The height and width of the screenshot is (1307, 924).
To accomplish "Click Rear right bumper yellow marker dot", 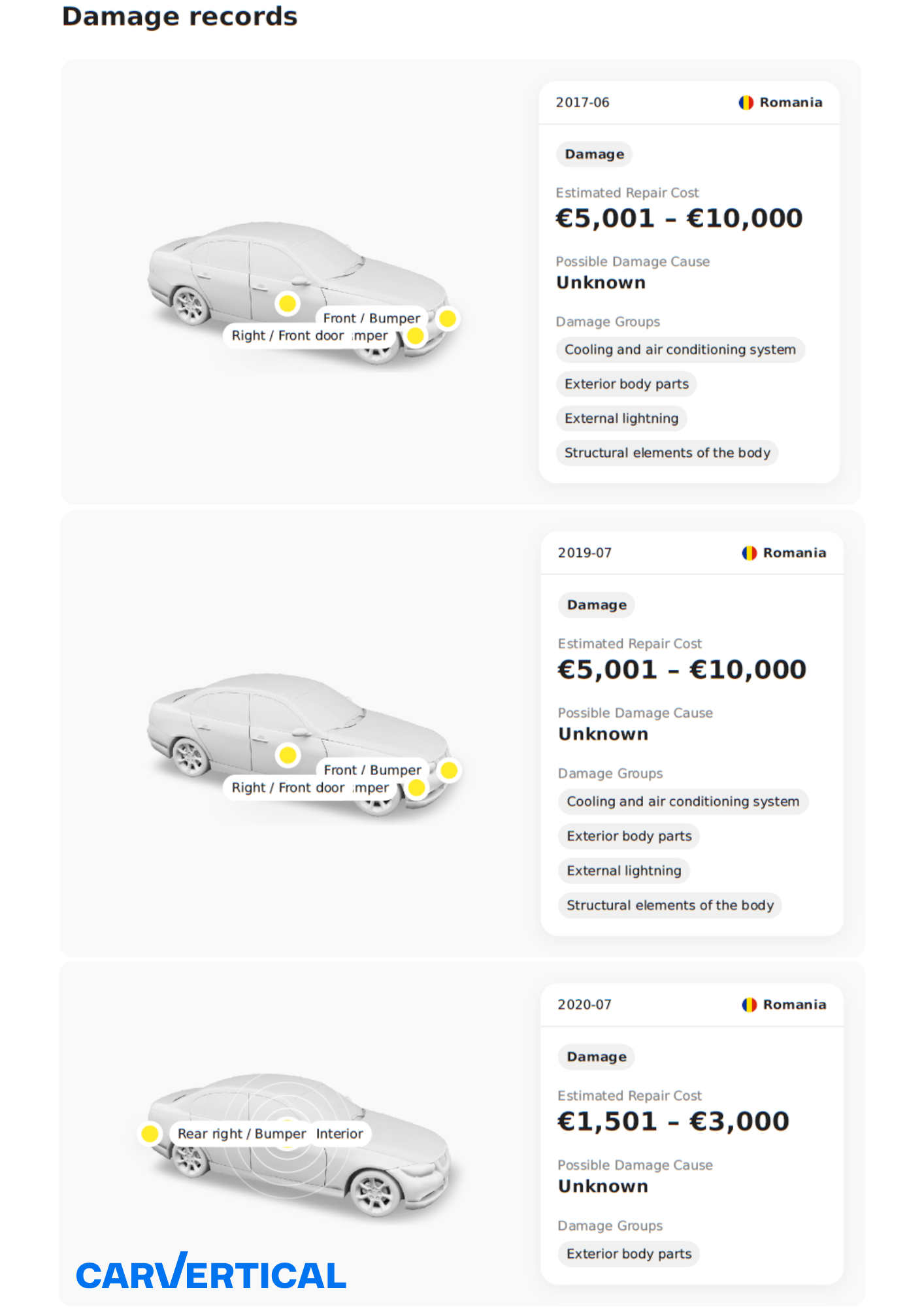I will [150, 1133].
